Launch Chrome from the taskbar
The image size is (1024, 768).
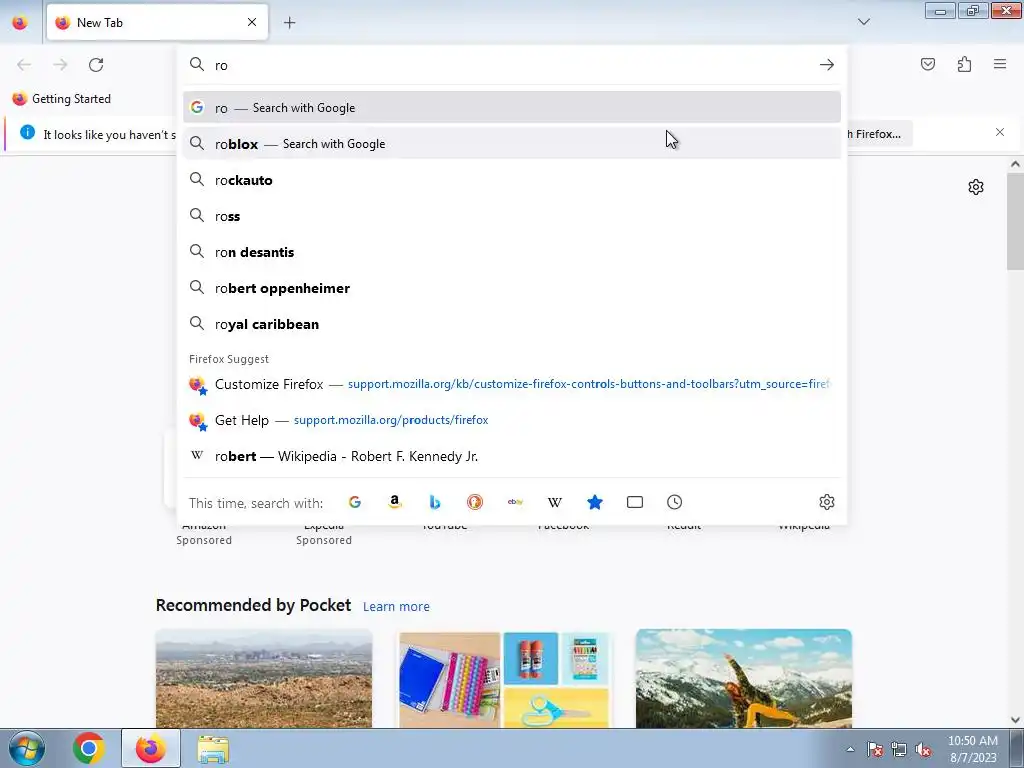click(x=89, y=748)
